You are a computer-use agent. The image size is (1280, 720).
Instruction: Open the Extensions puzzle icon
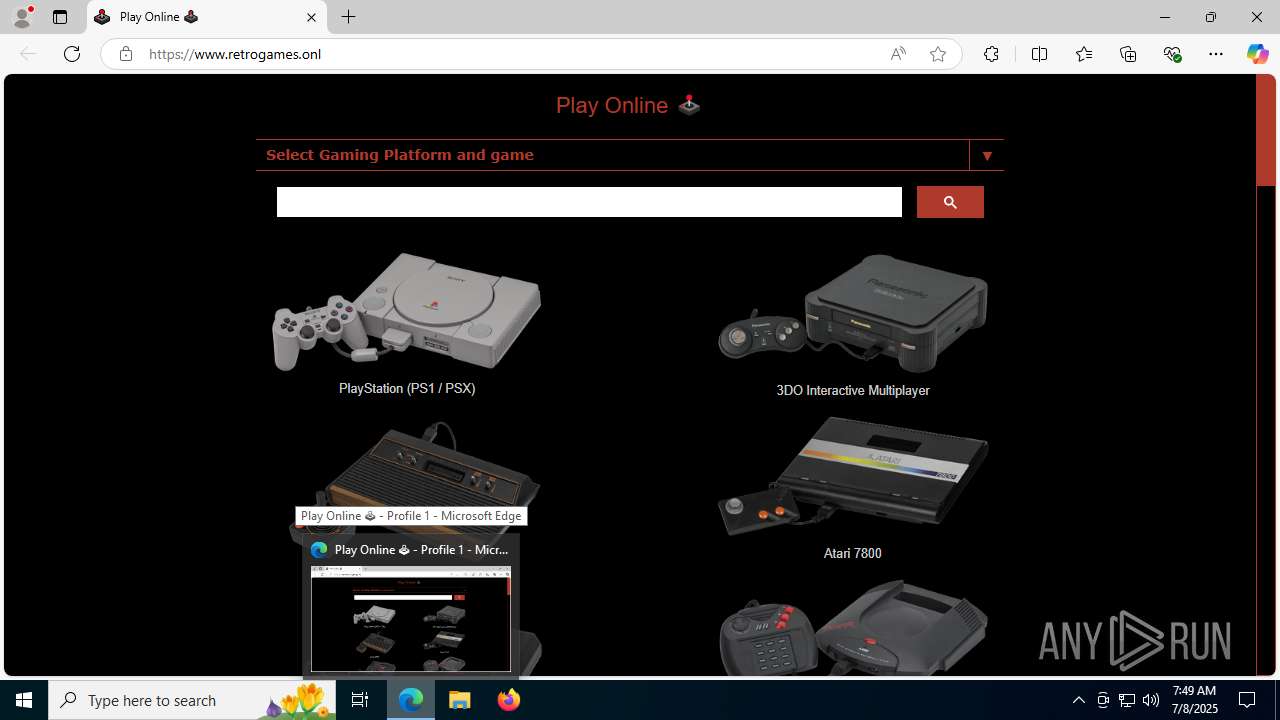tap(991, 54)
